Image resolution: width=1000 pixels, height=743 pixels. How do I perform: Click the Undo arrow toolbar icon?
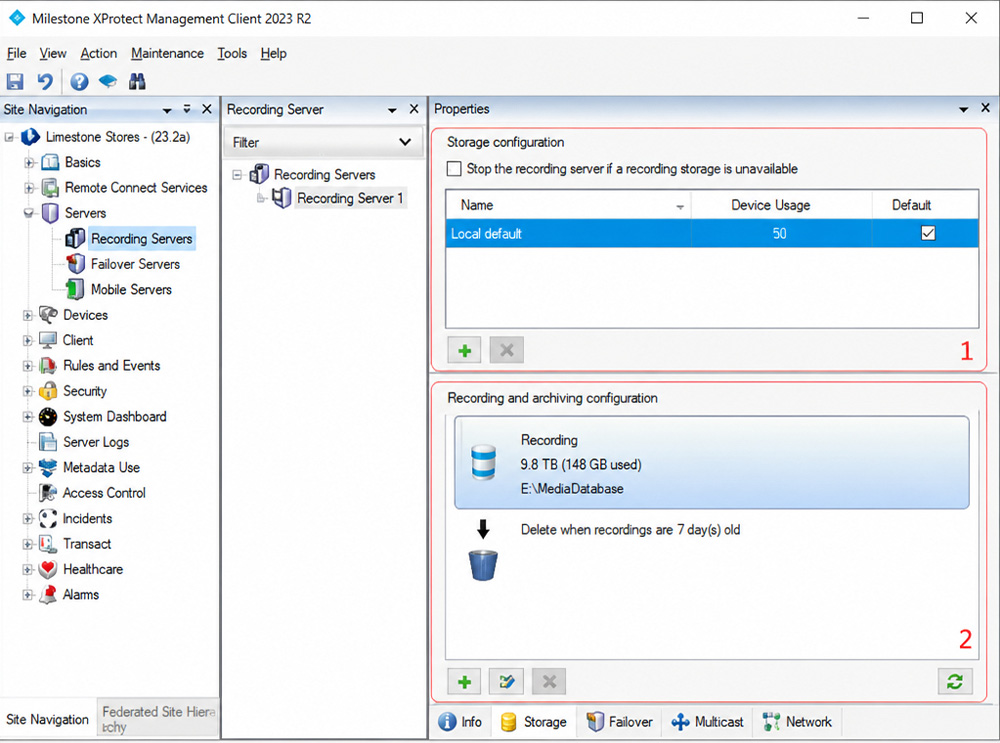(45, 82)
